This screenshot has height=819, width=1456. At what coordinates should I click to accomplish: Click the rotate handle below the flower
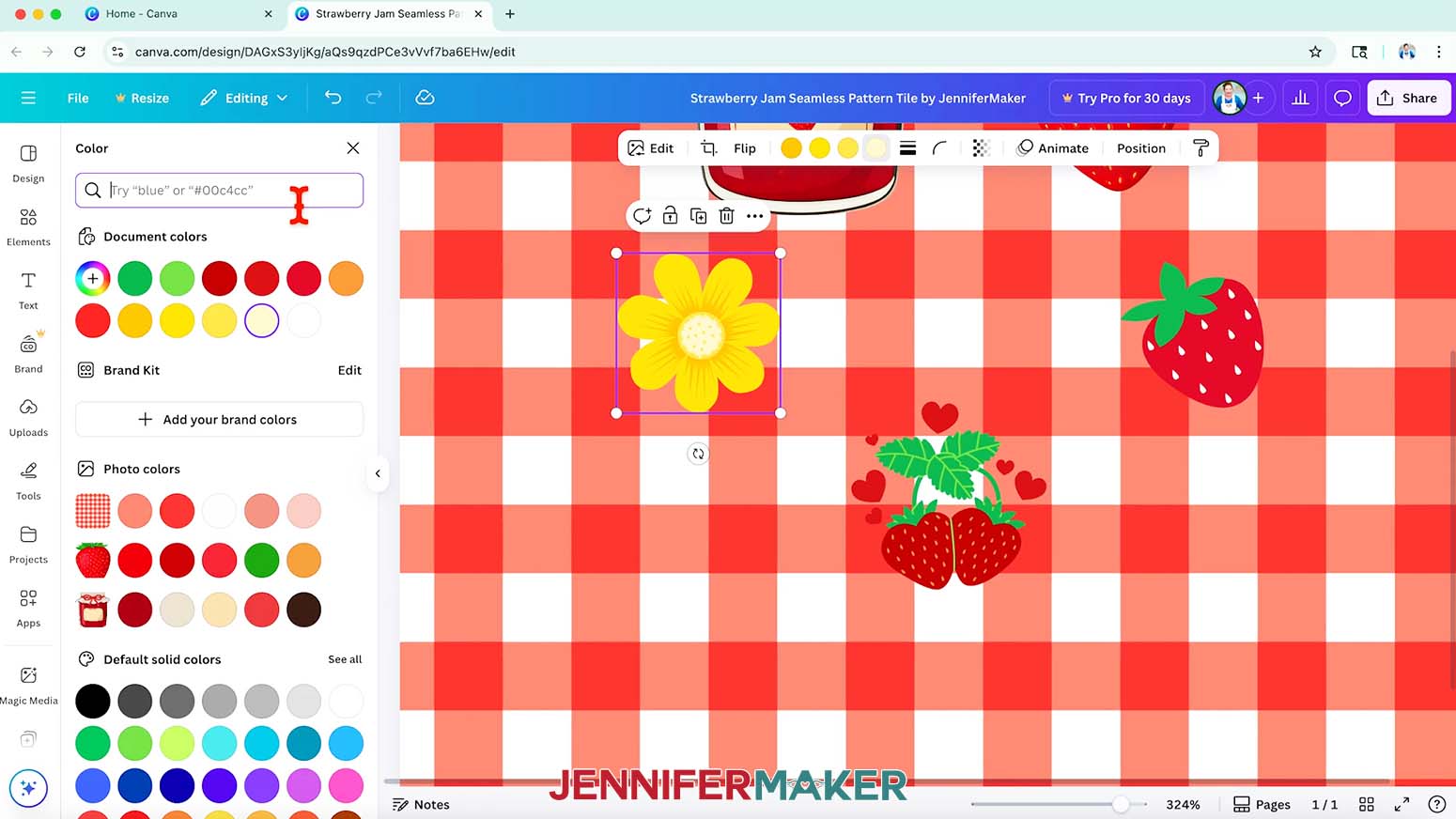(698, 454)
